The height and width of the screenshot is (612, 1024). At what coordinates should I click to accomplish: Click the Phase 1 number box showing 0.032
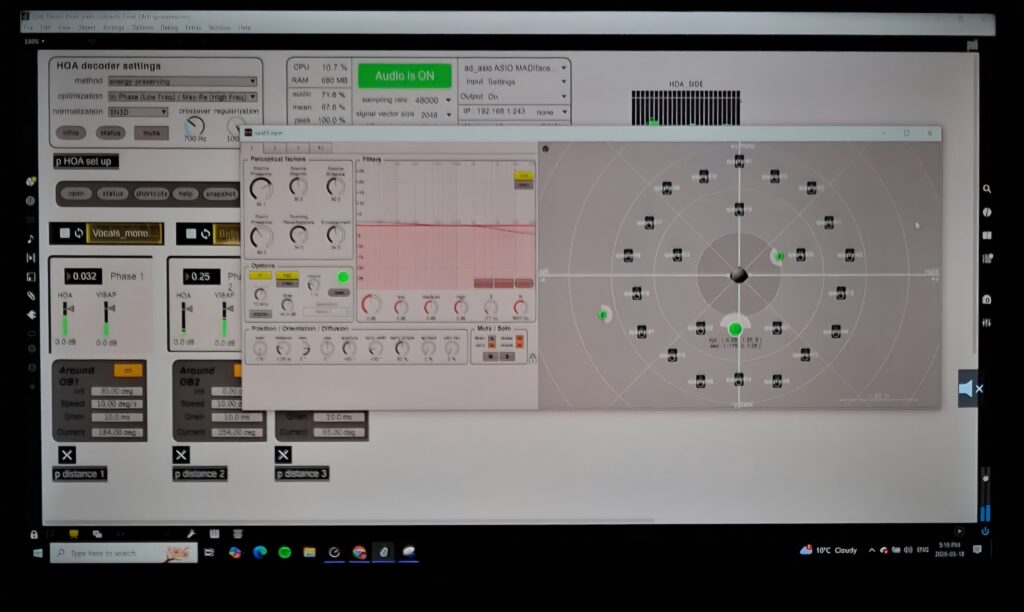[86, 276]
